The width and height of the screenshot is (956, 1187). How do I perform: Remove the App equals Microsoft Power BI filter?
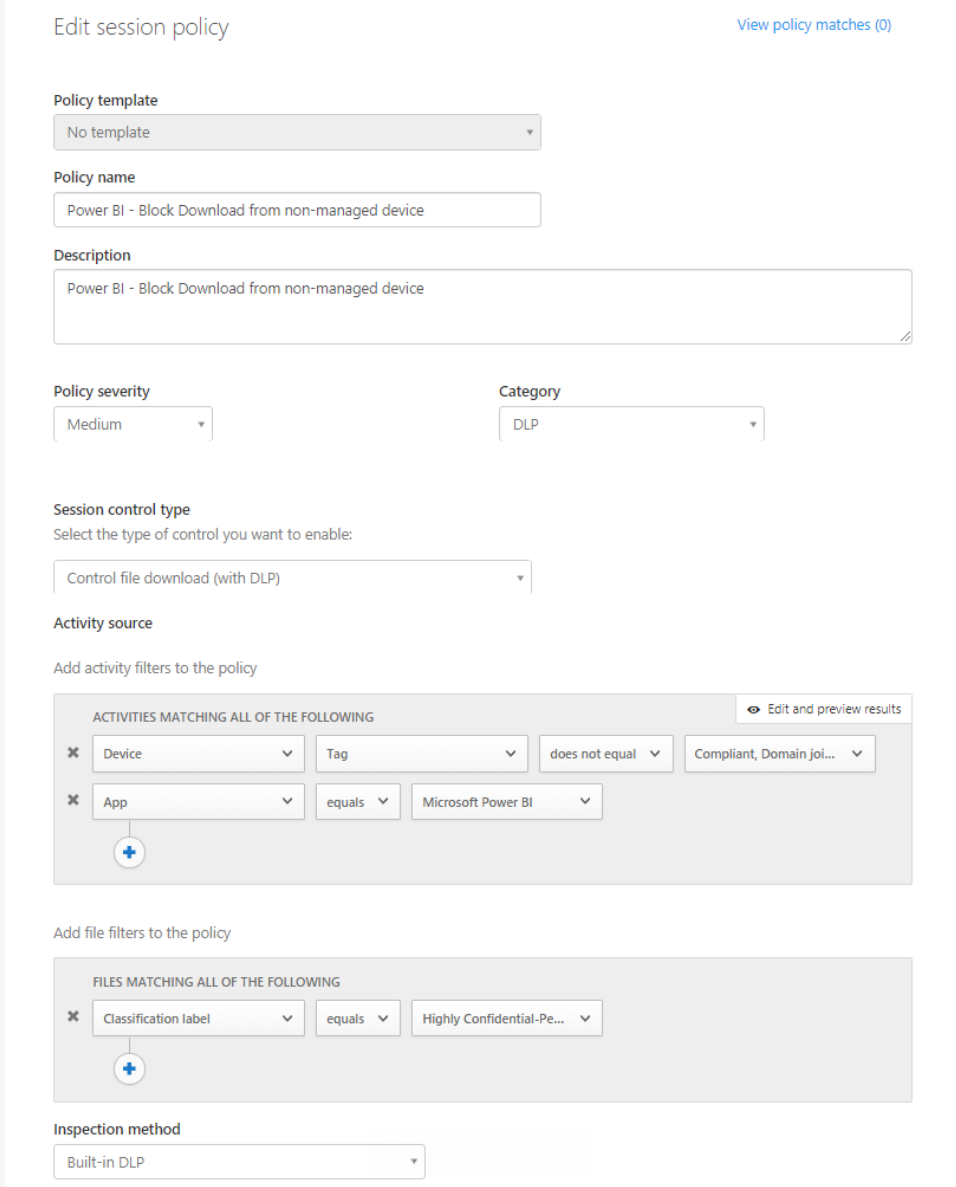pyautogui.click(x=72, y=801)
